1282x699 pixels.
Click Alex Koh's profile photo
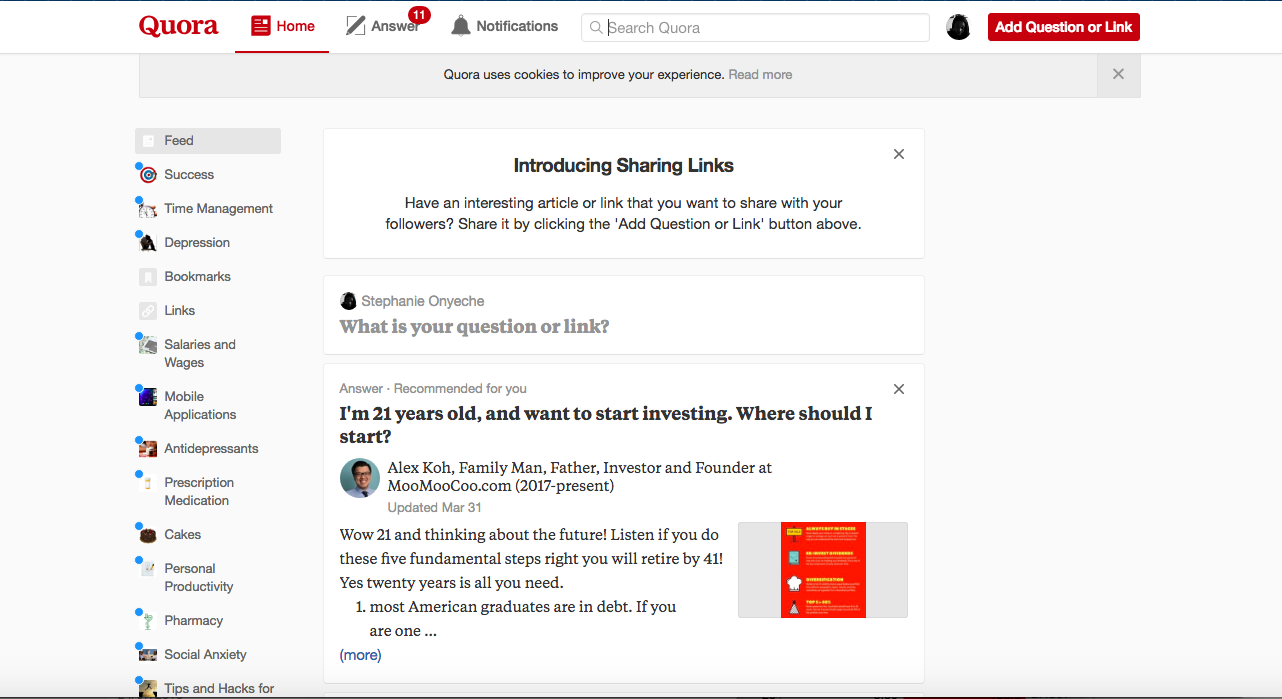coord(360,478)
